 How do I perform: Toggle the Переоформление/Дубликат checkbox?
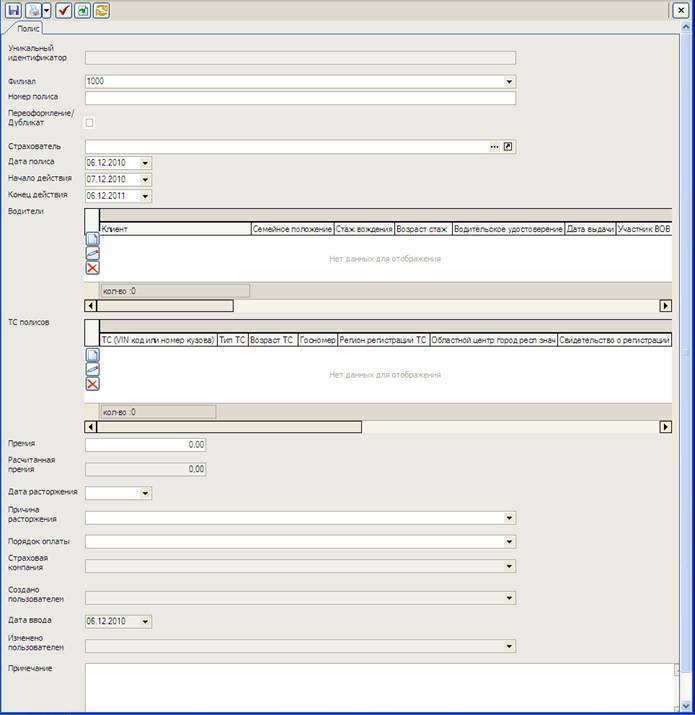(x=90, y=123)
